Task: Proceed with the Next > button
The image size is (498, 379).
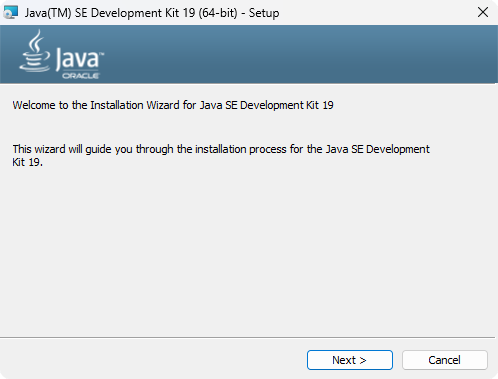Action: (x=350, y=360)
